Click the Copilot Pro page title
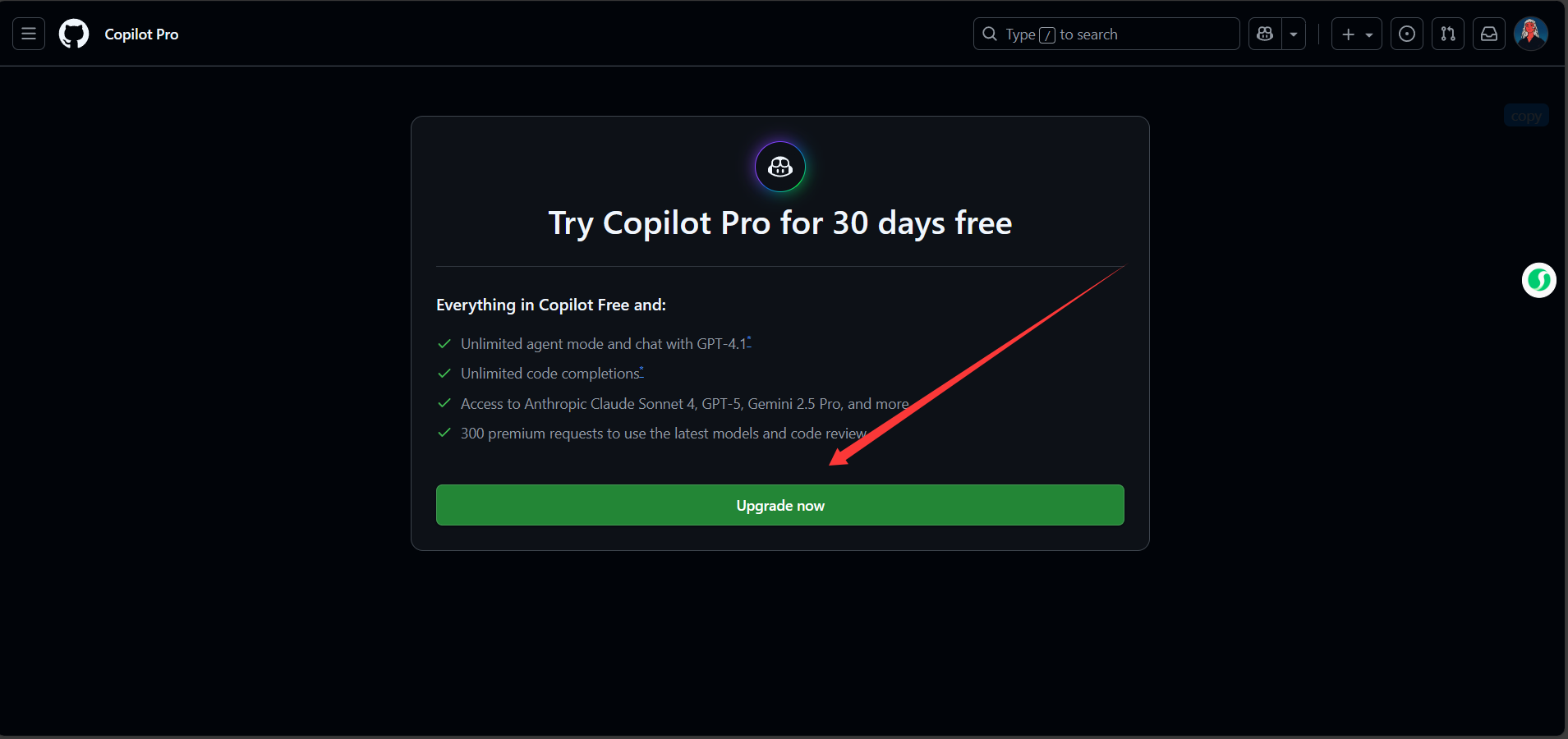This screenshot has height=739, width=1568. [x=141, y=34]
